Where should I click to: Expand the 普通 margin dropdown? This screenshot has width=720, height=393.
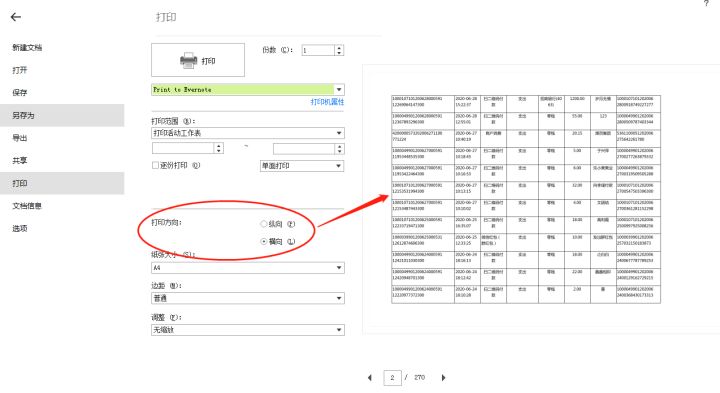tap(339, 298)
